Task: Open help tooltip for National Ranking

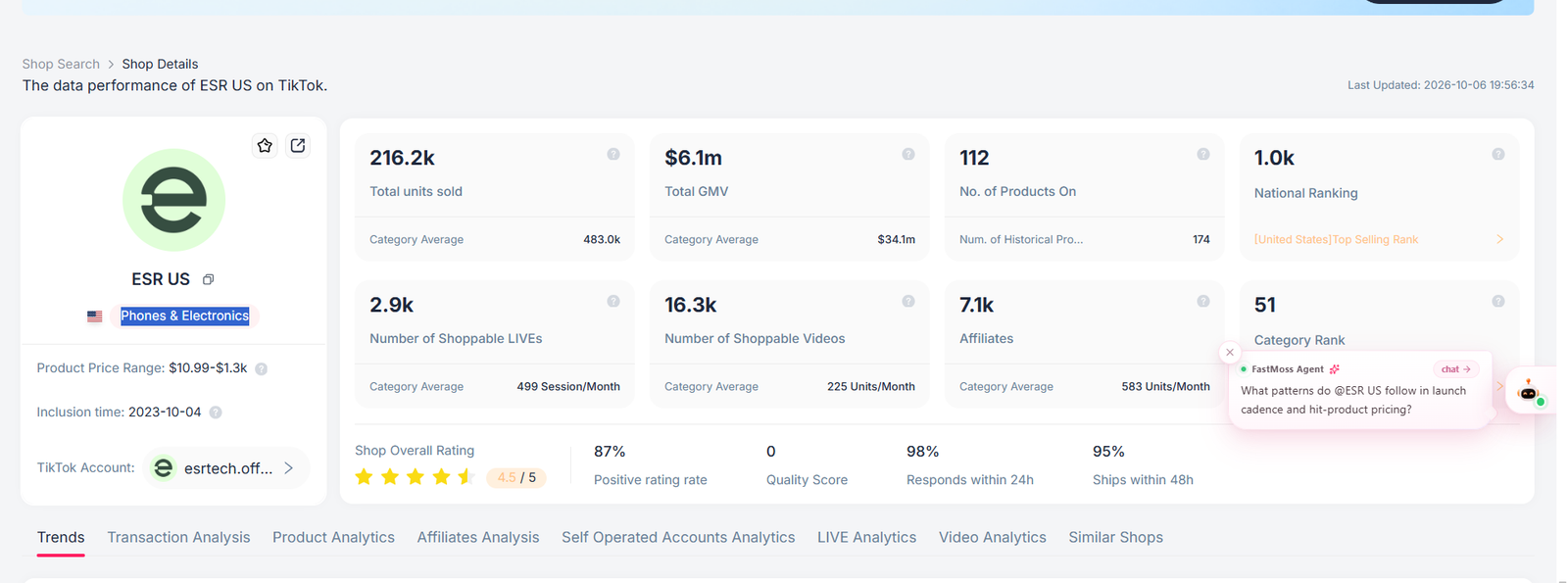Action: (1498, 154)
